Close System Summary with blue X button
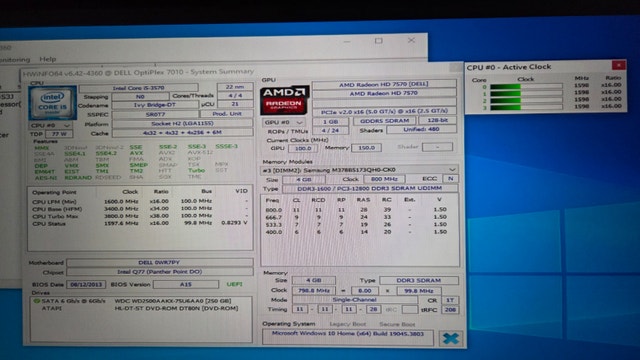 [x=451, y=338]
